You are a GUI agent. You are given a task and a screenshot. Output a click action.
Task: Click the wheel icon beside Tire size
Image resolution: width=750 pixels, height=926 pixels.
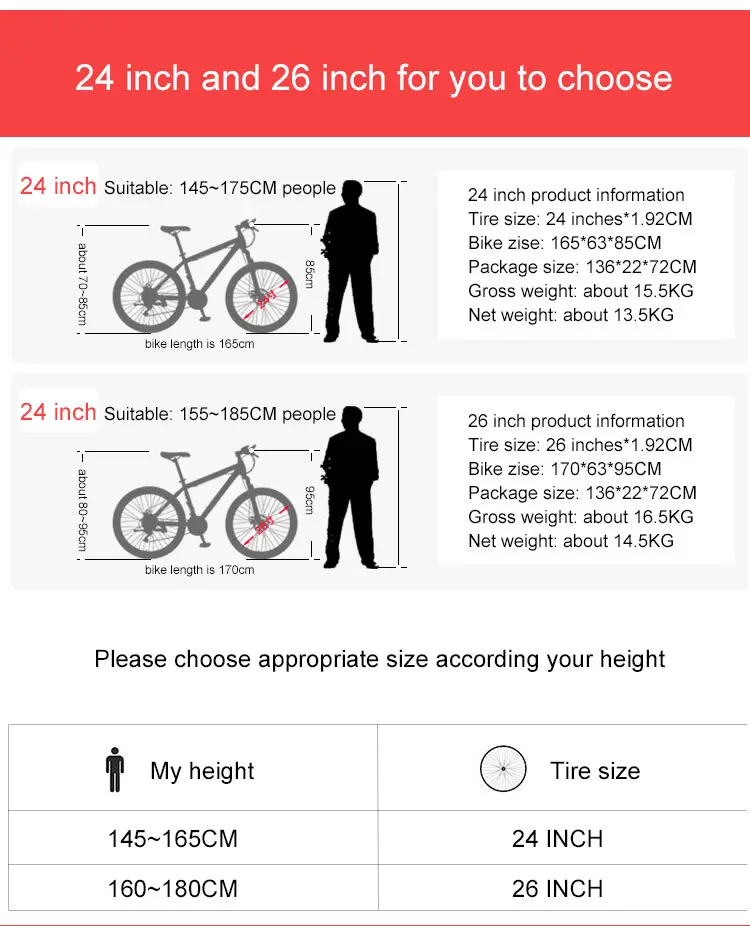(503, 768)
